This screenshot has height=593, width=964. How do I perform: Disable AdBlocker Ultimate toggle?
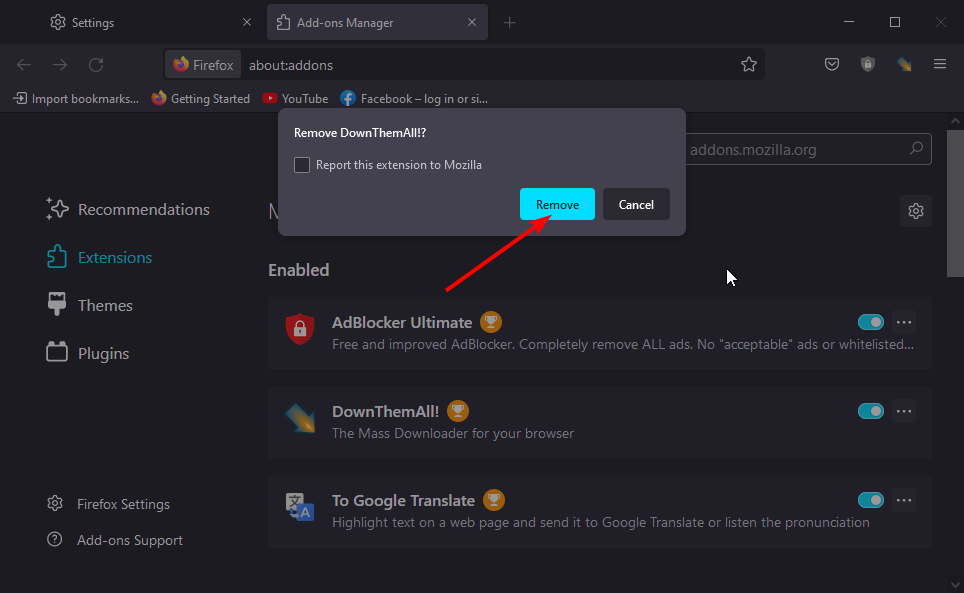pos(871,322)
